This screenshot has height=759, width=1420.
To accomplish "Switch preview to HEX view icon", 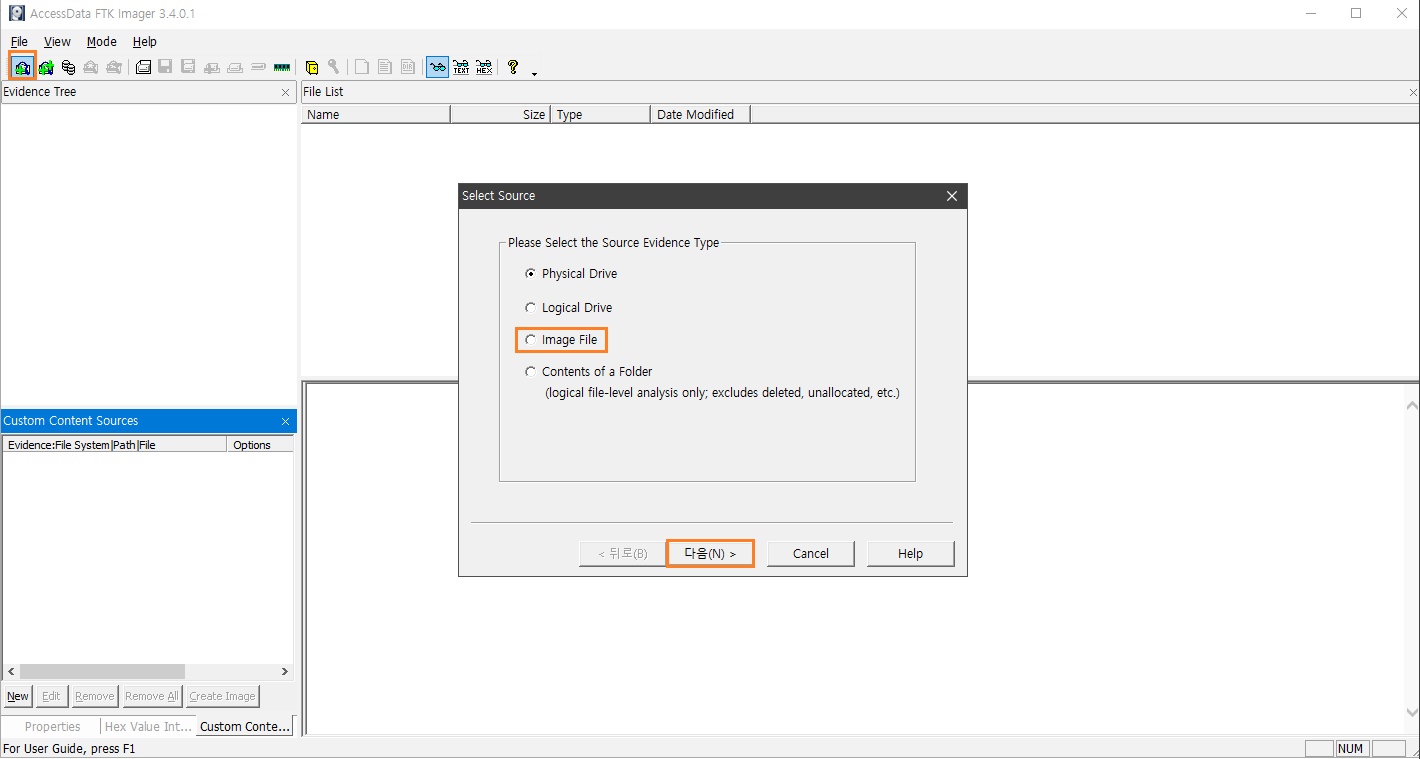I will tap(484, 67).
